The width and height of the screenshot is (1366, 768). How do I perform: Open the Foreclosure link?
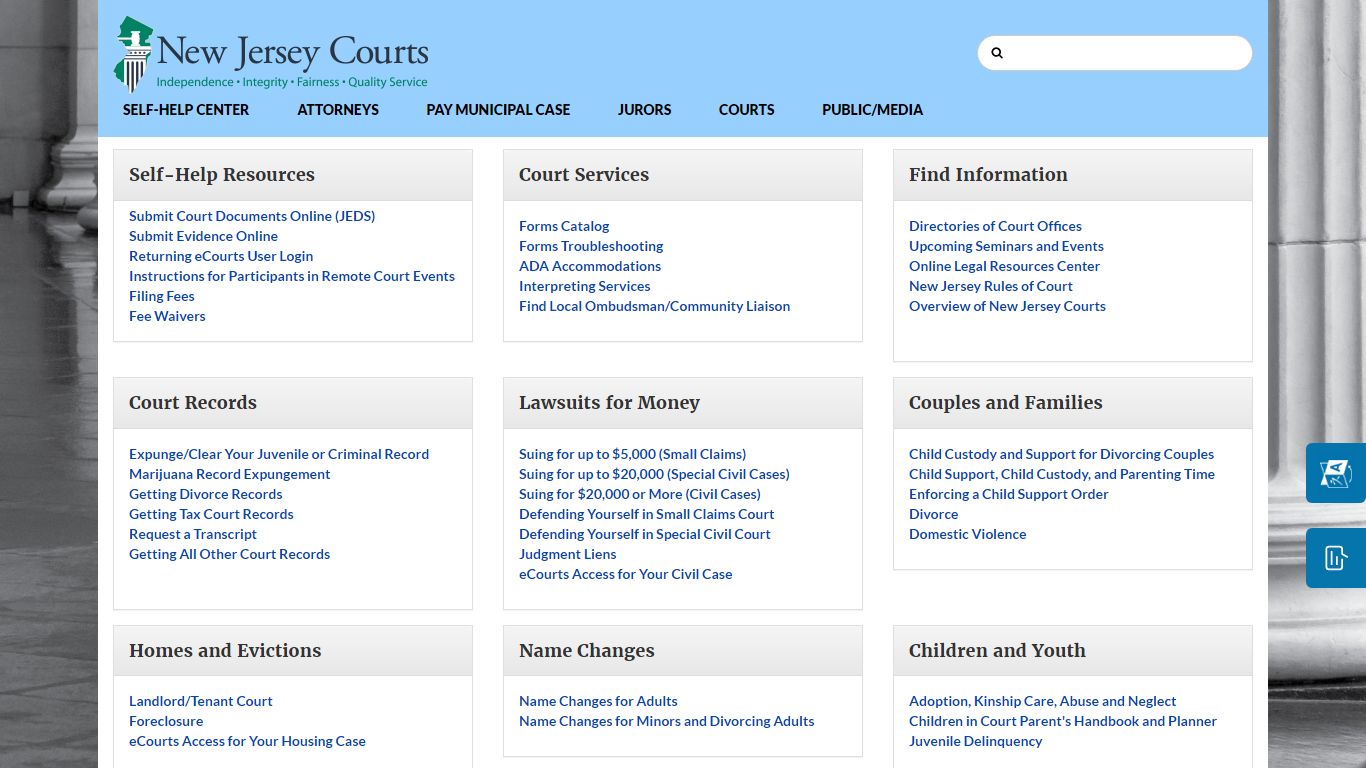coord(166,721)
